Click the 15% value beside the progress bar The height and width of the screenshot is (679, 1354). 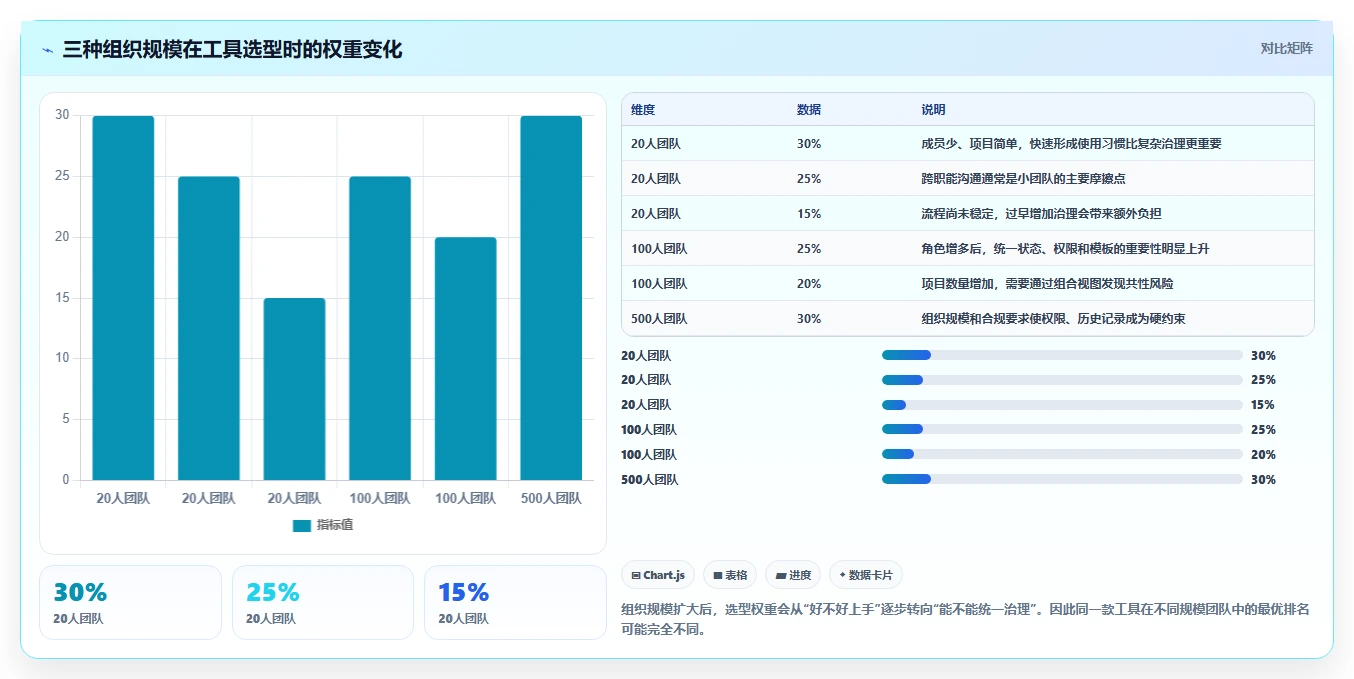click(x=1263, y=405)
